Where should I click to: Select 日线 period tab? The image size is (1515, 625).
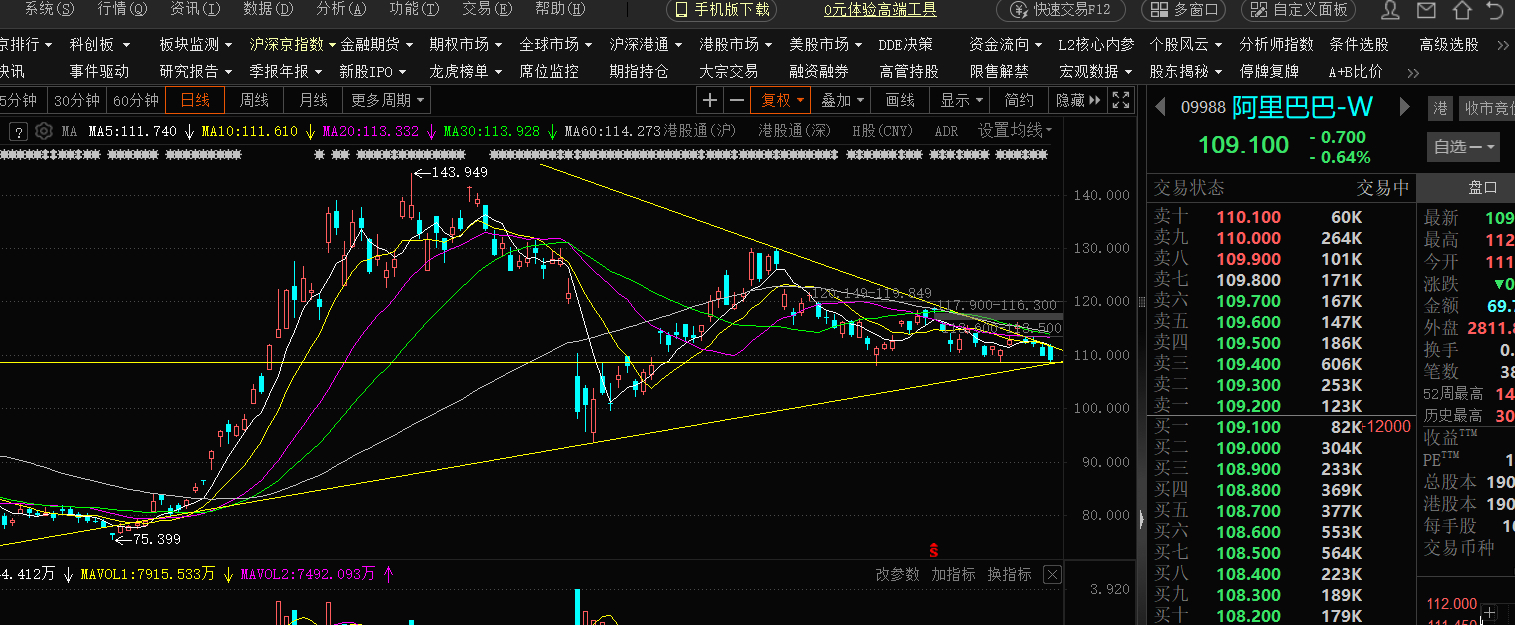click(195, 100)
